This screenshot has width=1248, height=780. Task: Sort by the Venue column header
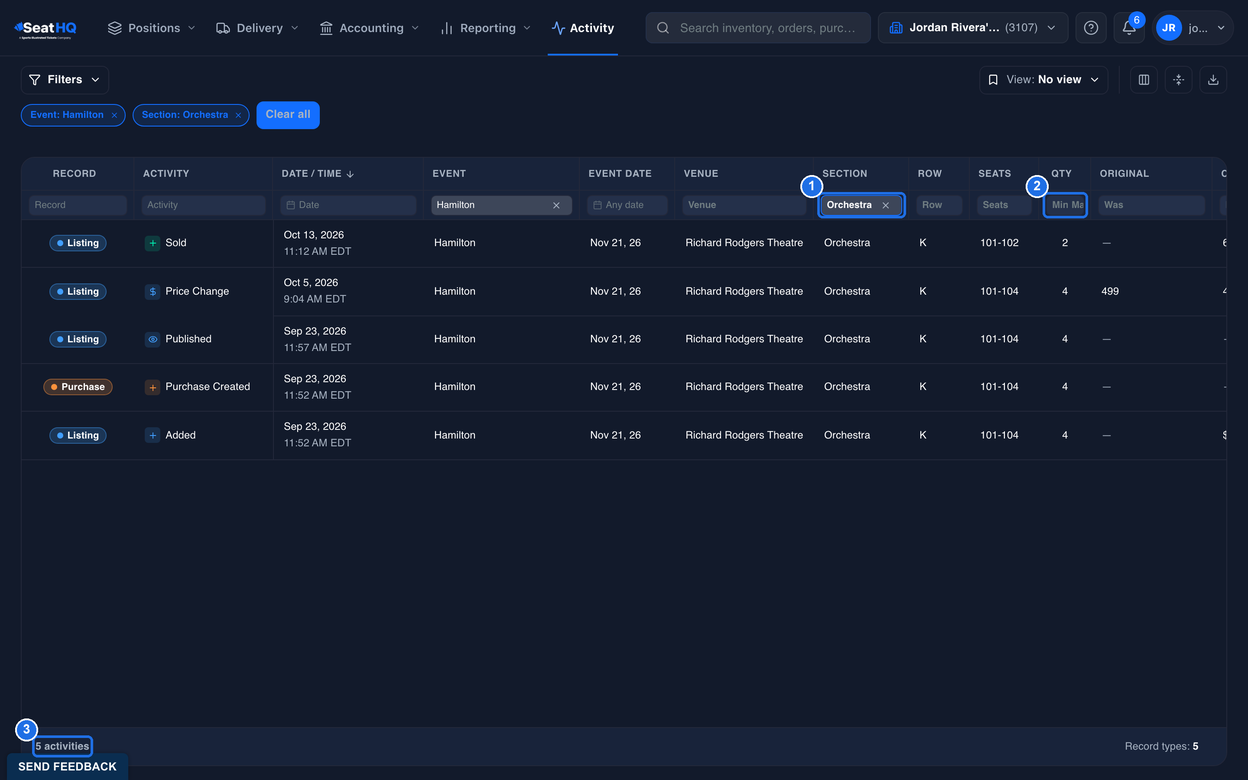click(701, 174)
